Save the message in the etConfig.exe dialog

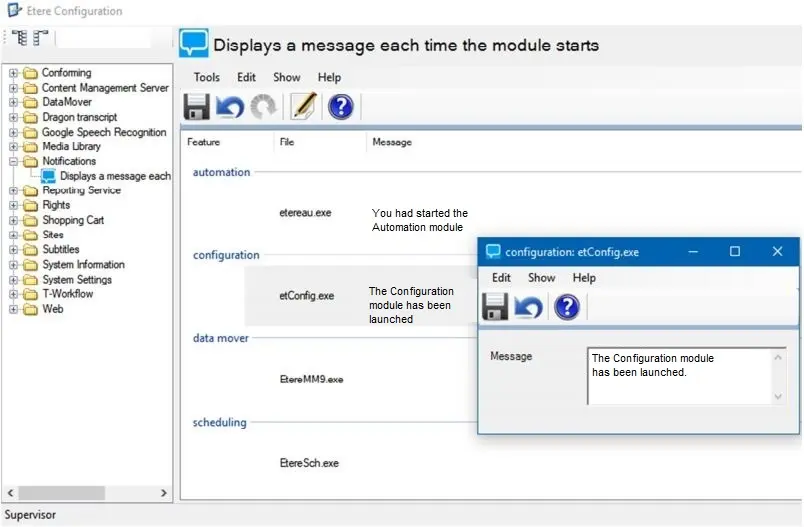tap(495, 307)
